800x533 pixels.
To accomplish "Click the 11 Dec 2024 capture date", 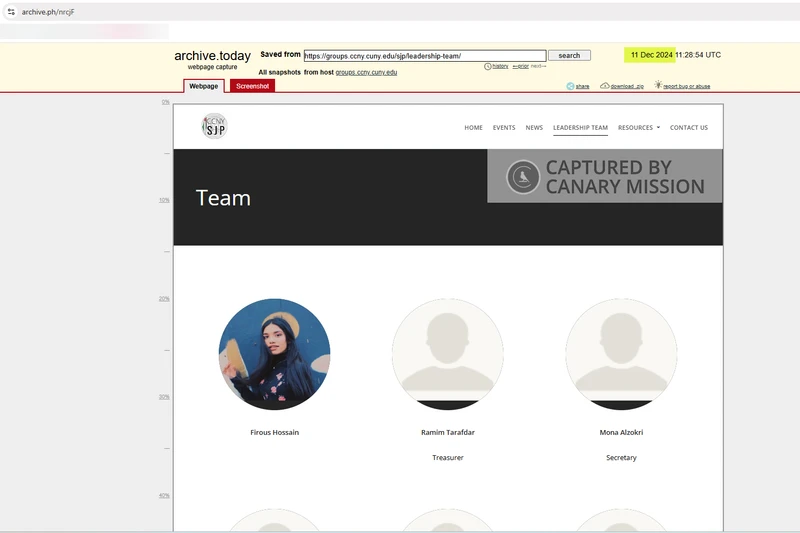I will [652, 55].
